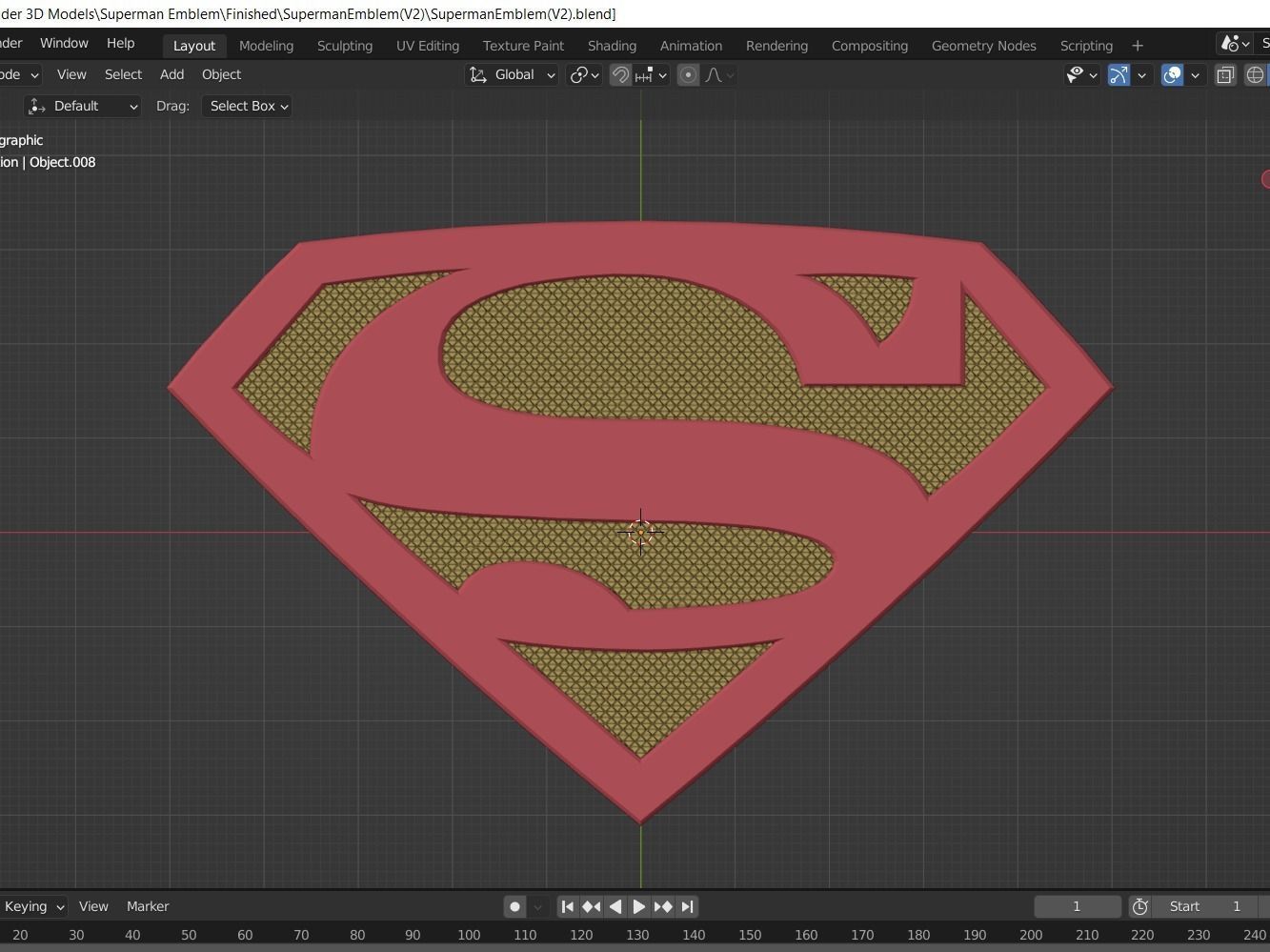Open the scene selector icon dropdown

[x=1236, y=44]
